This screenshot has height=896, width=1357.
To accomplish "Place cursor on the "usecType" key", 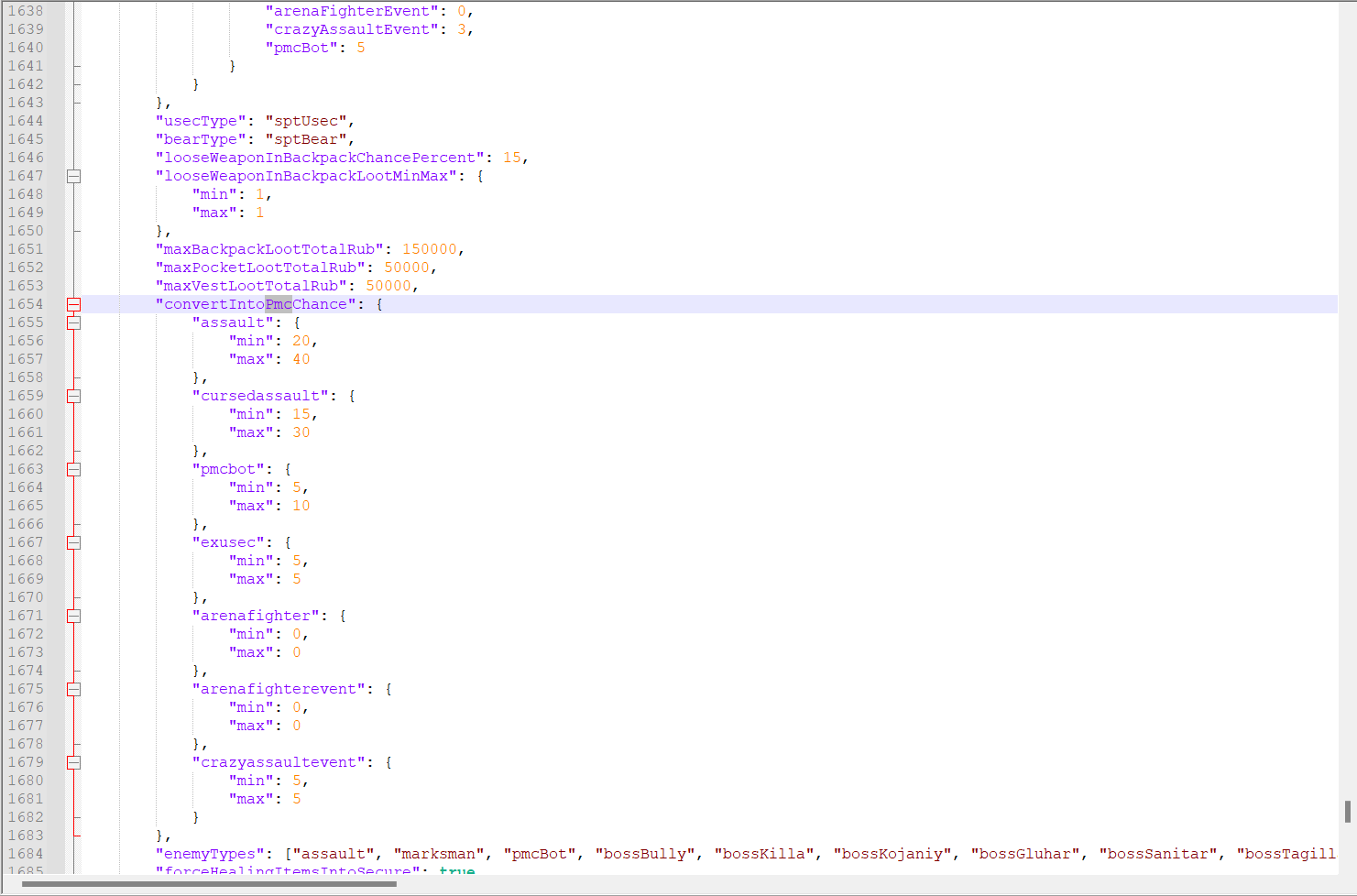I will coord(201,121).
